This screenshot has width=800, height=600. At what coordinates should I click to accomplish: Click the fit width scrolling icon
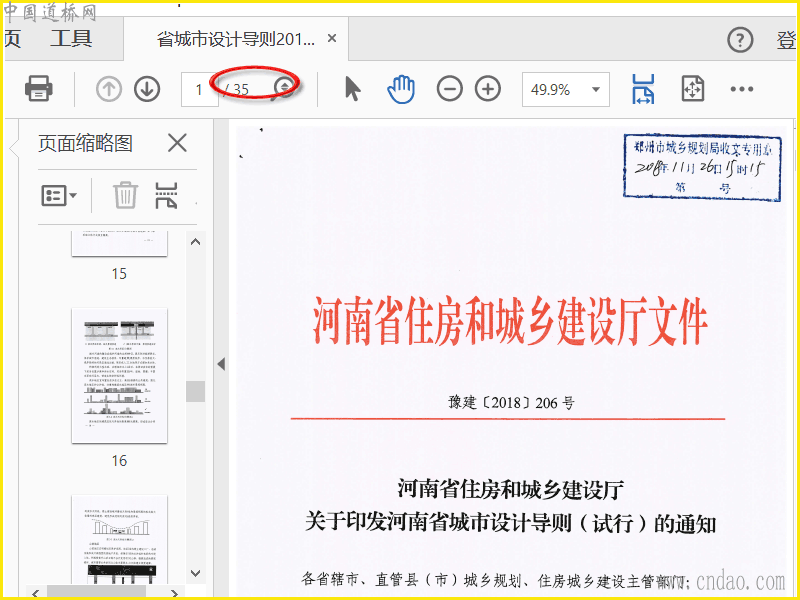tap(643, 89)
